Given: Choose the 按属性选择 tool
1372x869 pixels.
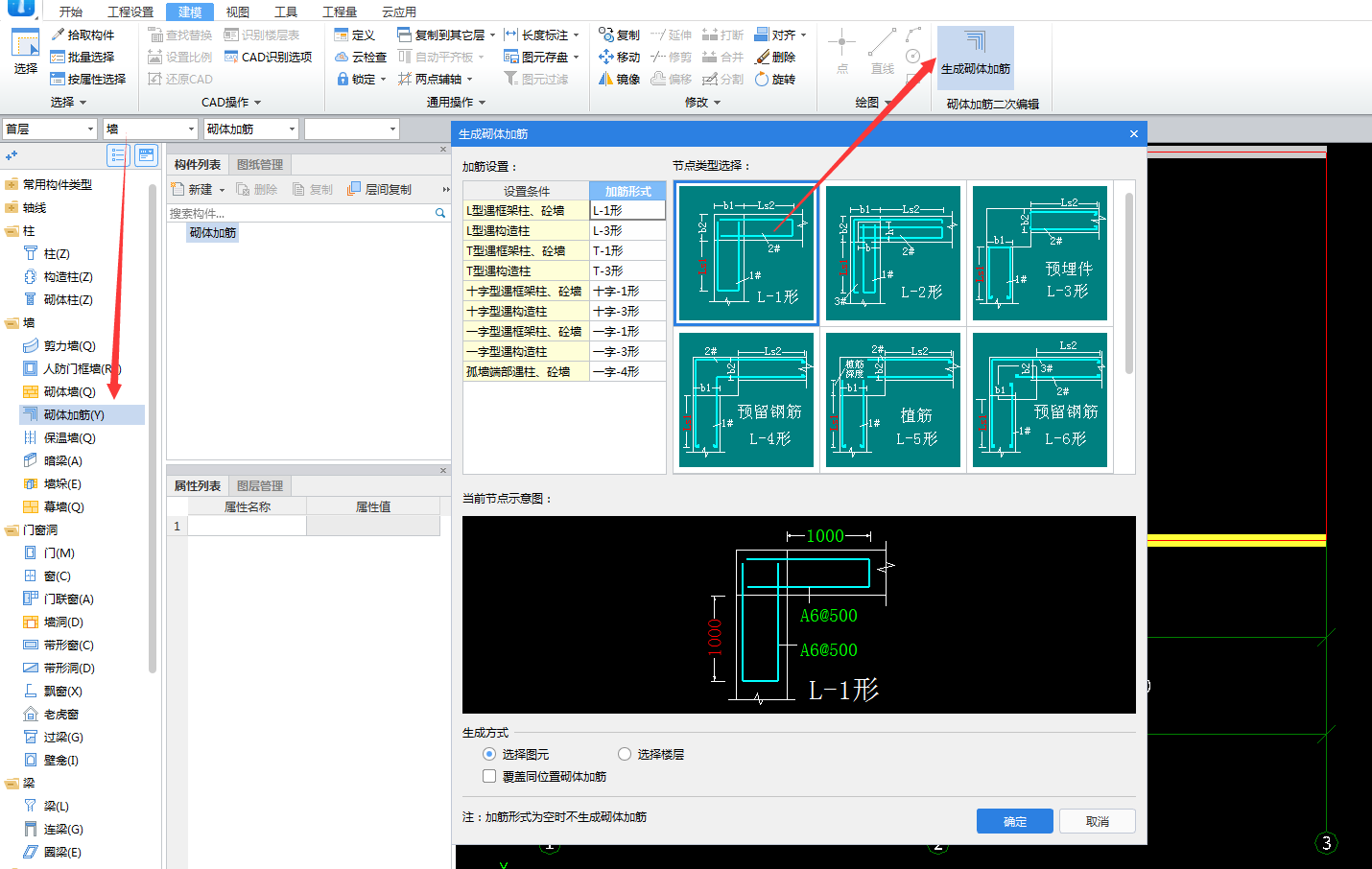Looking at the screenshot, I should point(88,79).
